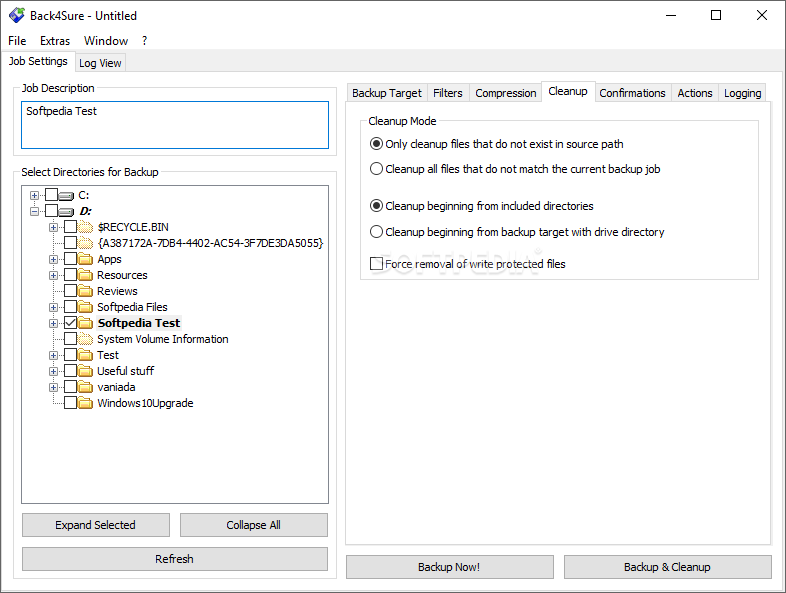Switch to the Job Settings tab
Image resolution: width=786 pixels, height=593 pixels.
point(38,61)
